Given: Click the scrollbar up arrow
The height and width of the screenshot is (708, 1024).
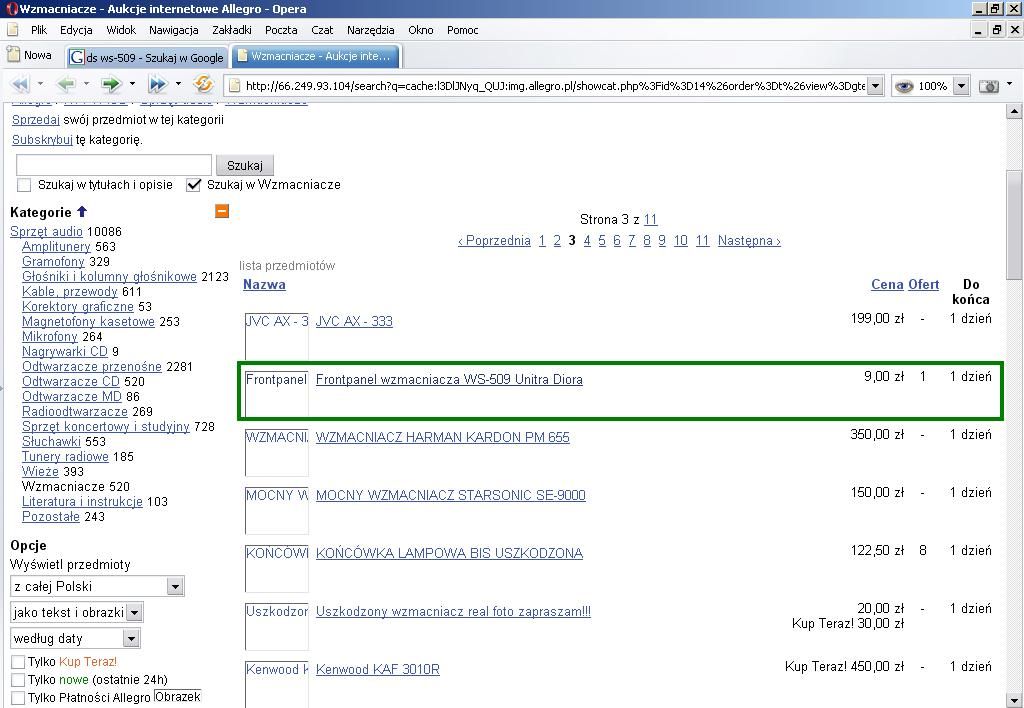Looking at the screenshot, I should click(1014, 111).
